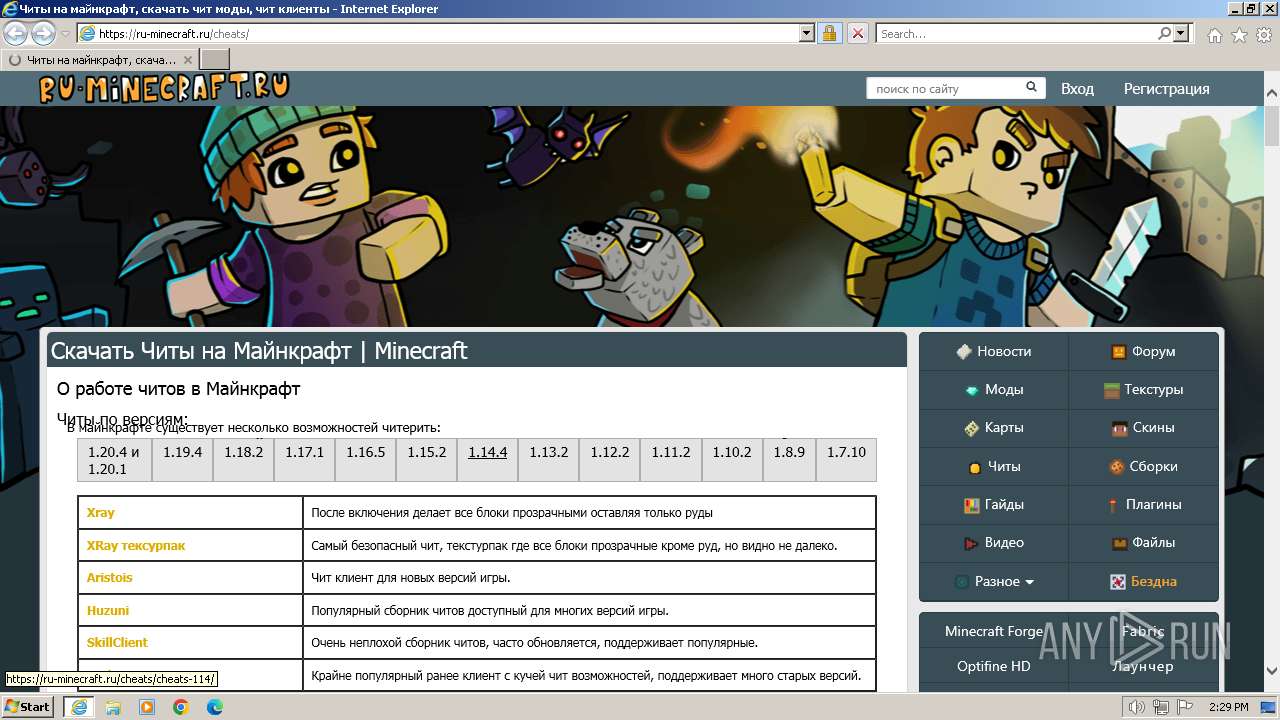Close the current browser tab
This screenshot has height=720, width=1280.
[x=188, y=60]
